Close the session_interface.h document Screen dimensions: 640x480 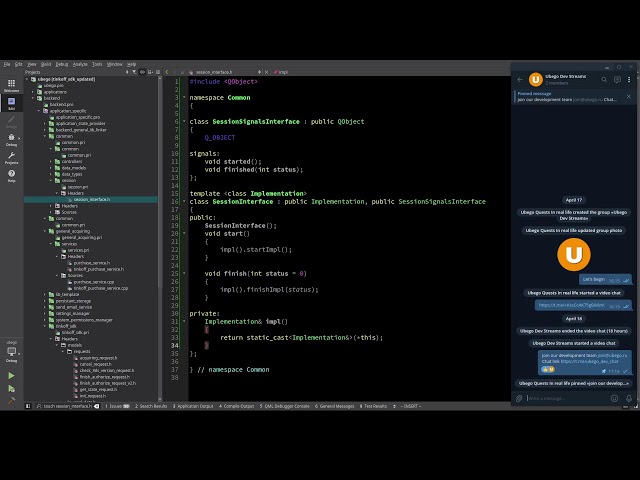[267, 72]
